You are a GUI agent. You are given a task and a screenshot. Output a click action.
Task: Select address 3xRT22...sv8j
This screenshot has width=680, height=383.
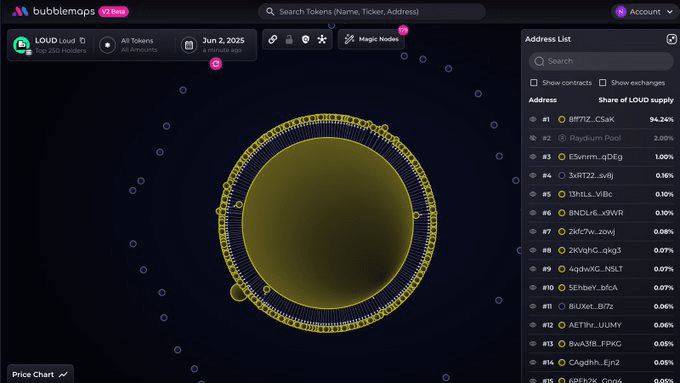click(x=591, y=175)
